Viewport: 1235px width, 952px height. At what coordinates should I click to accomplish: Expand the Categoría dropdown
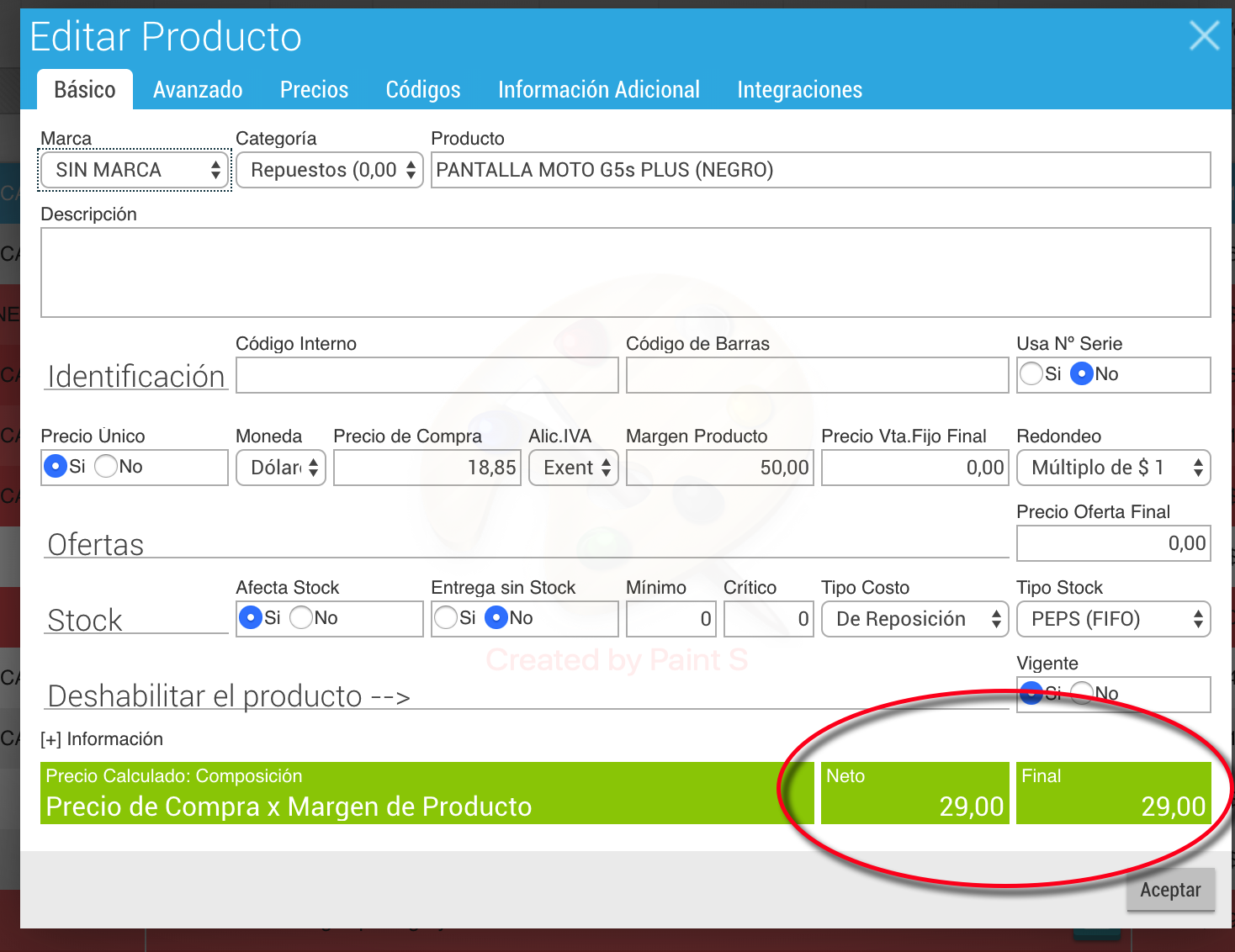tap(329, 171)
